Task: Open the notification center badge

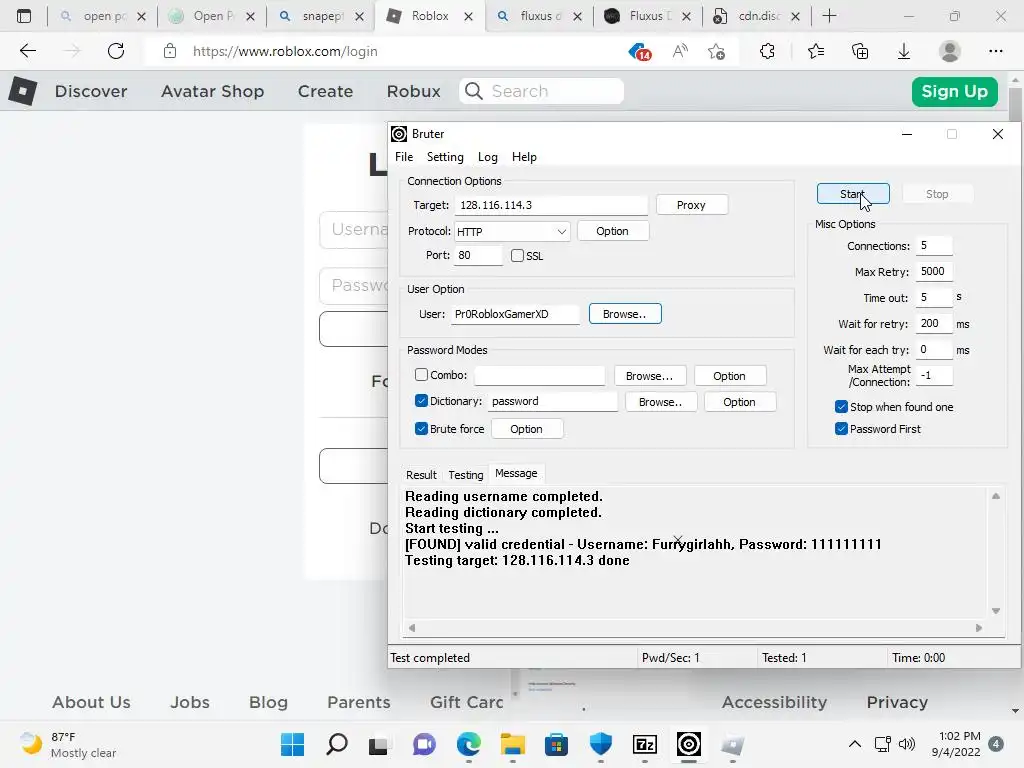Action: click(x=995, y=744)
